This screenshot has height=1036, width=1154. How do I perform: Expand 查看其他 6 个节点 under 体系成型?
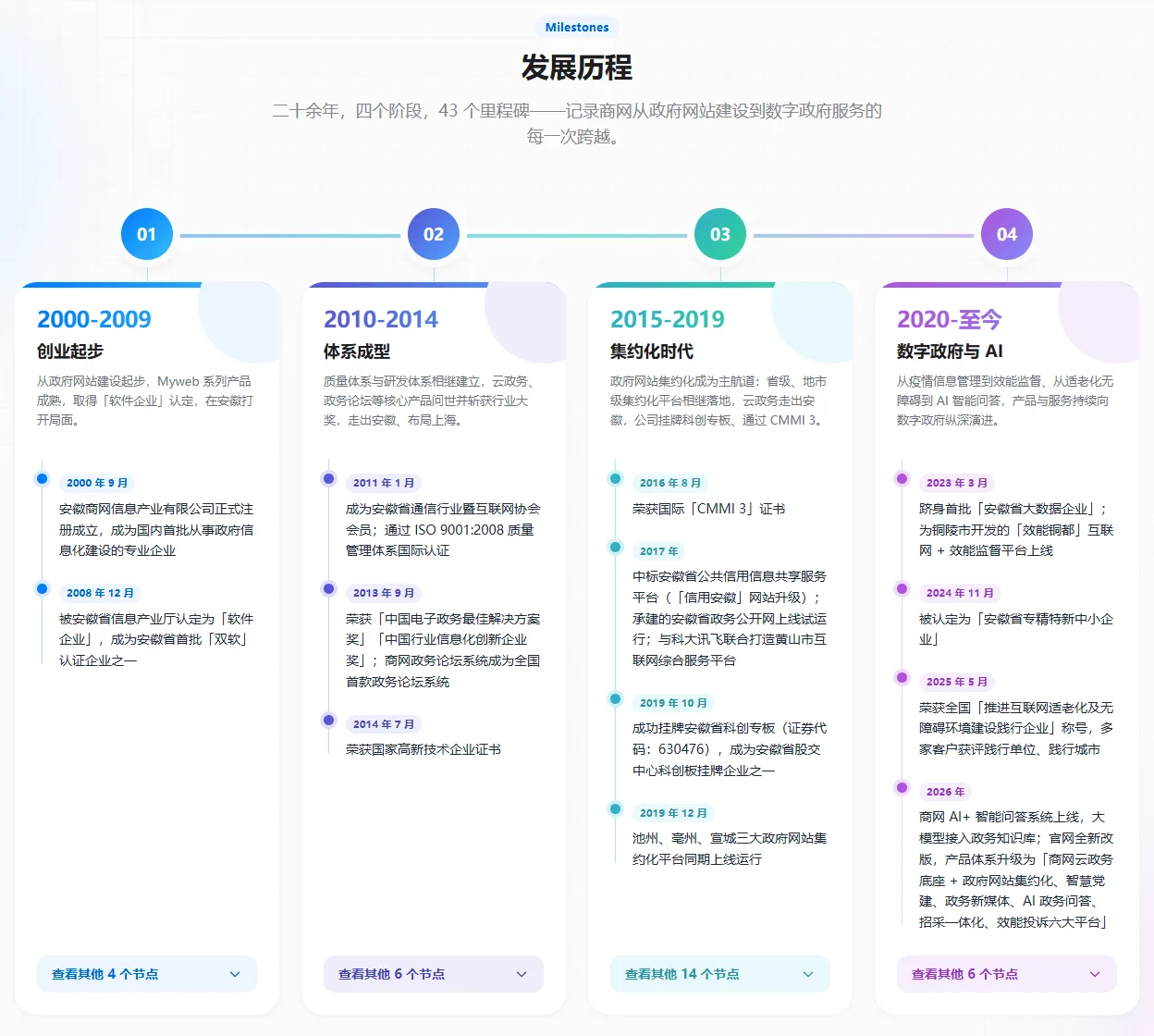pyautogui.click(x=434, y=974)
